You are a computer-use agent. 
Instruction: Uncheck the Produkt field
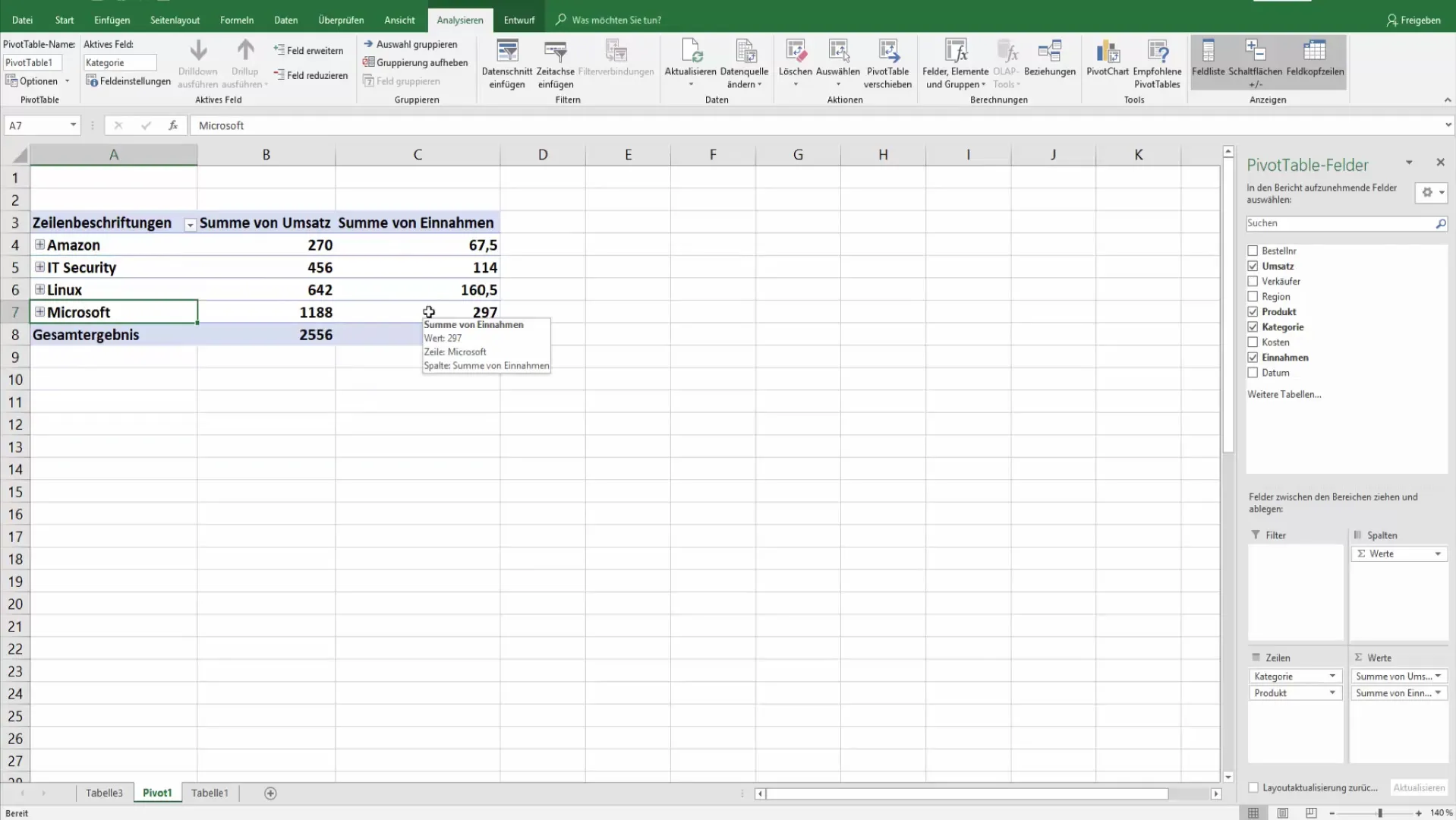point(1253,311)
